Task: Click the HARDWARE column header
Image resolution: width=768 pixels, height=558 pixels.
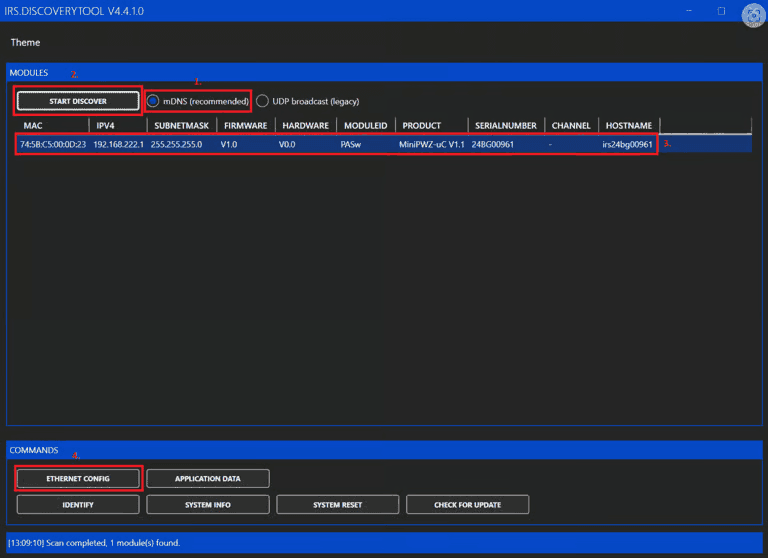Action: 305,125
